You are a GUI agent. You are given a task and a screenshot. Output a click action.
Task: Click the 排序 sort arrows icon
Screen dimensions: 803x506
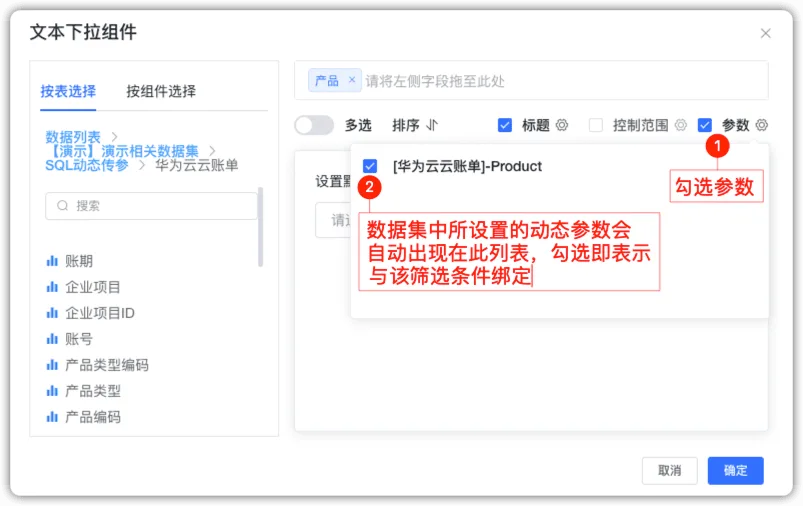pyautogui.click(x=432, y=125)
